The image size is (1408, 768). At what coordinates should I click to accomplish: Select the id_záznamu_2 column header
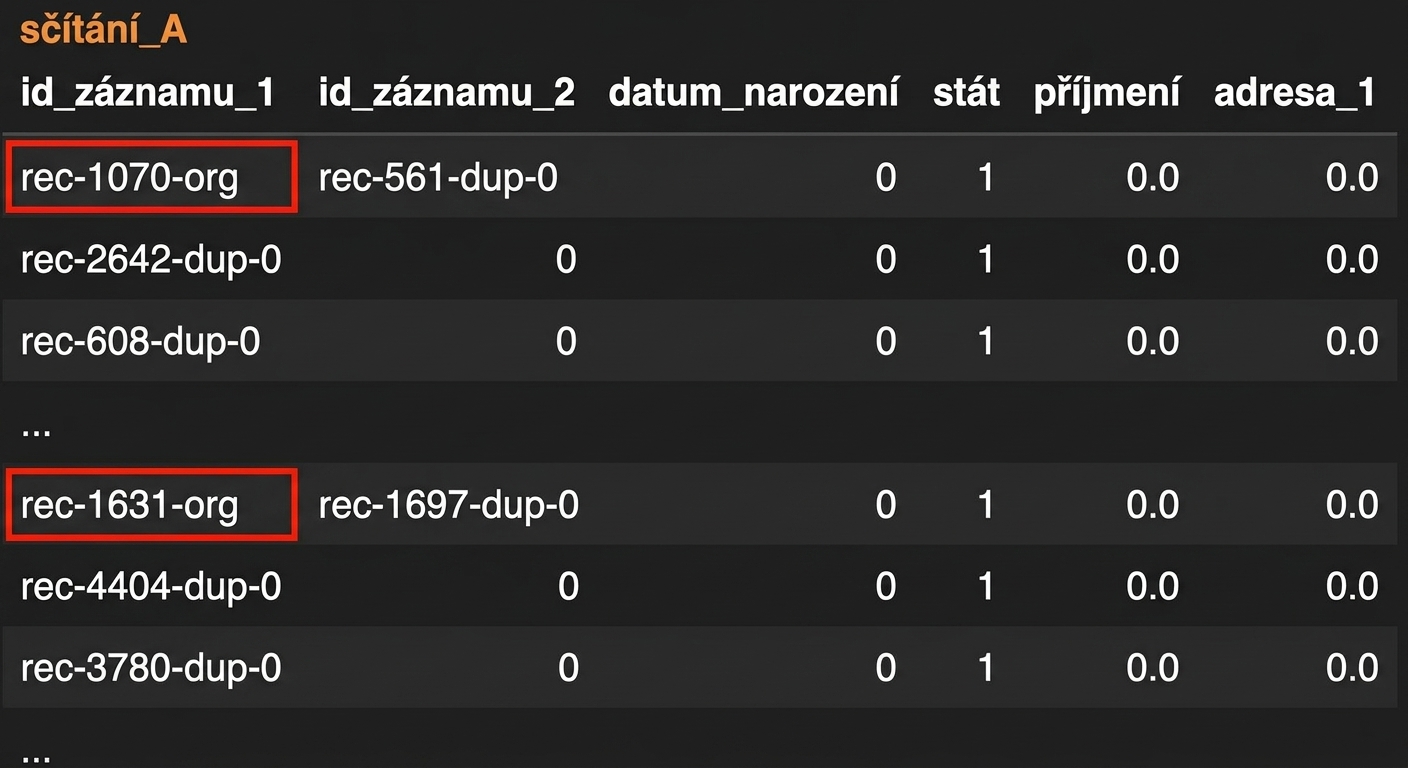447,93
